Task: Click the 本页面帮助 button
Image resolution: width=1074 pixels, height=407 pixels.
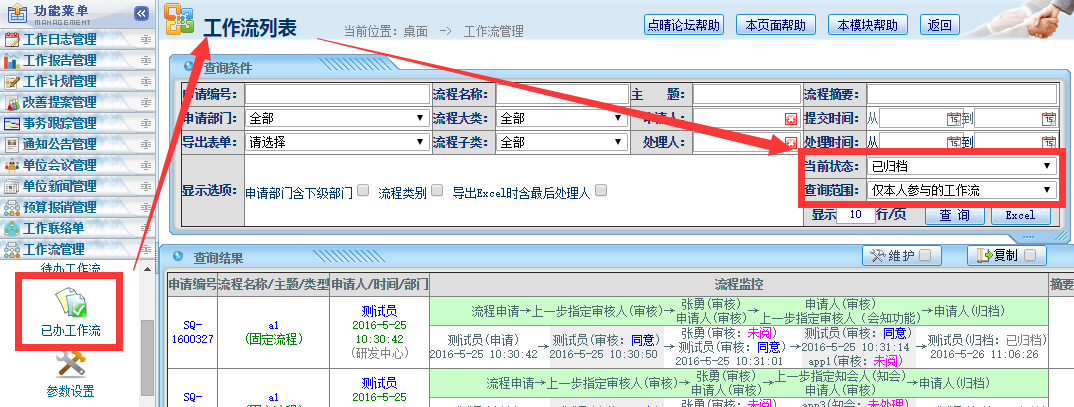Action: click(x=774, y=25)
